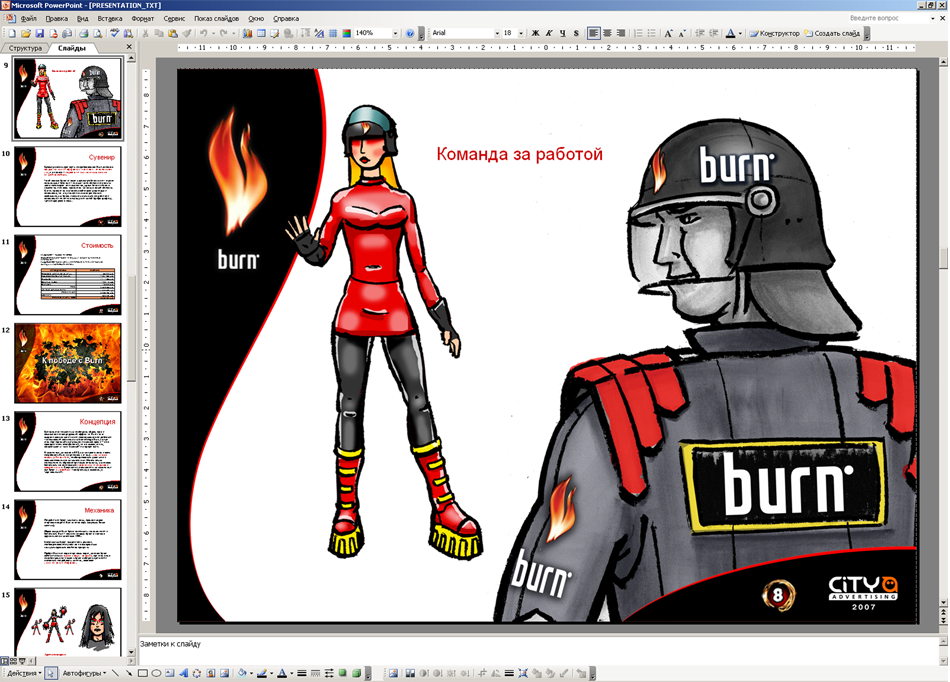Open the Показ слайдов menu

coord(216,19)
